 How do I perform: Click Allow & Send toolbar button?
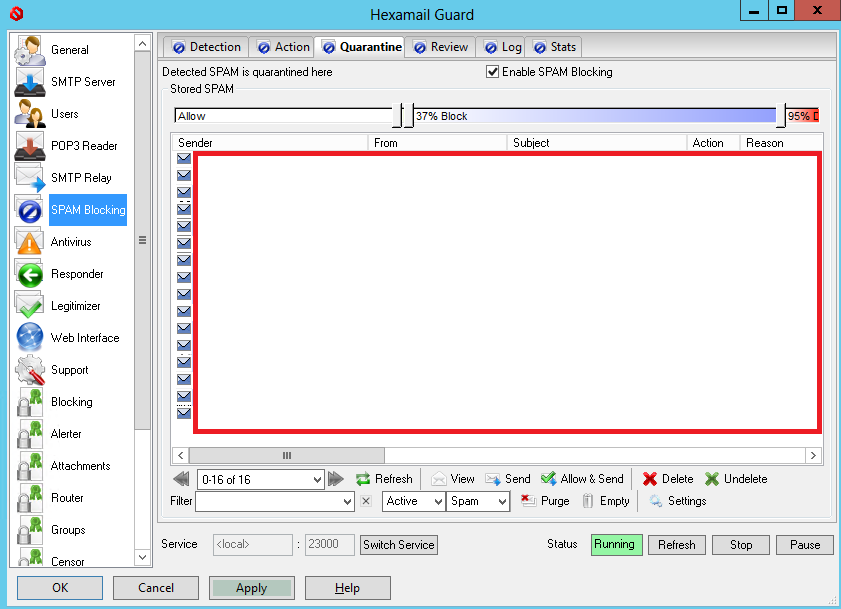click(x=582, y=479)
